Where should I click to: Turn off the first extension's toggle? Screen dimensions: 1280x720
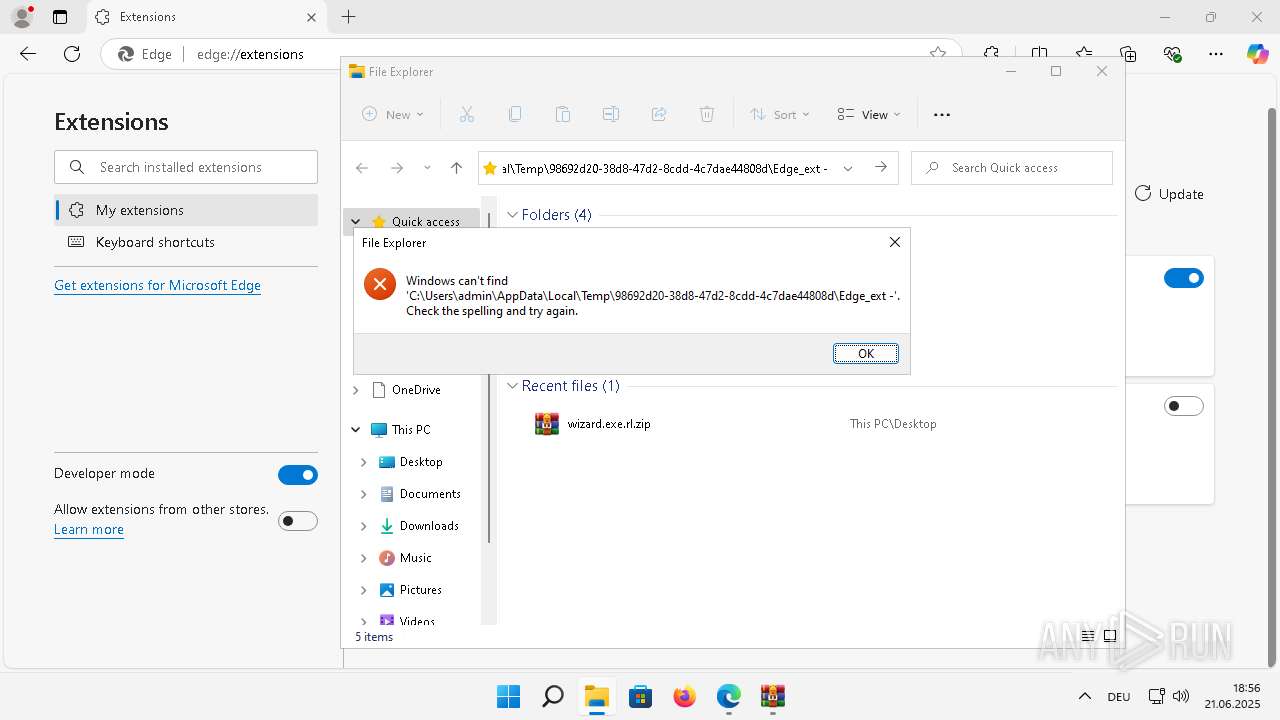pyautogui.click(x=1184, y=278)
